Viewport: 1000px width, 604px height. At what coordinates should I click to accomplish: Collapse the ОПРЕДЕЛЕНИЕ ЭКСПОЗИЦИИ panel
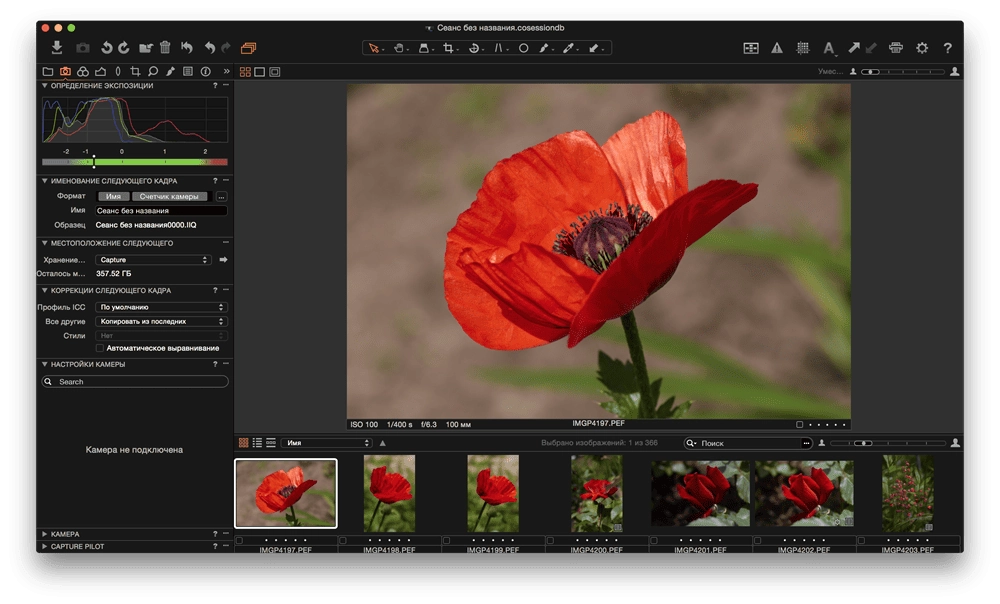click(45, 85)
